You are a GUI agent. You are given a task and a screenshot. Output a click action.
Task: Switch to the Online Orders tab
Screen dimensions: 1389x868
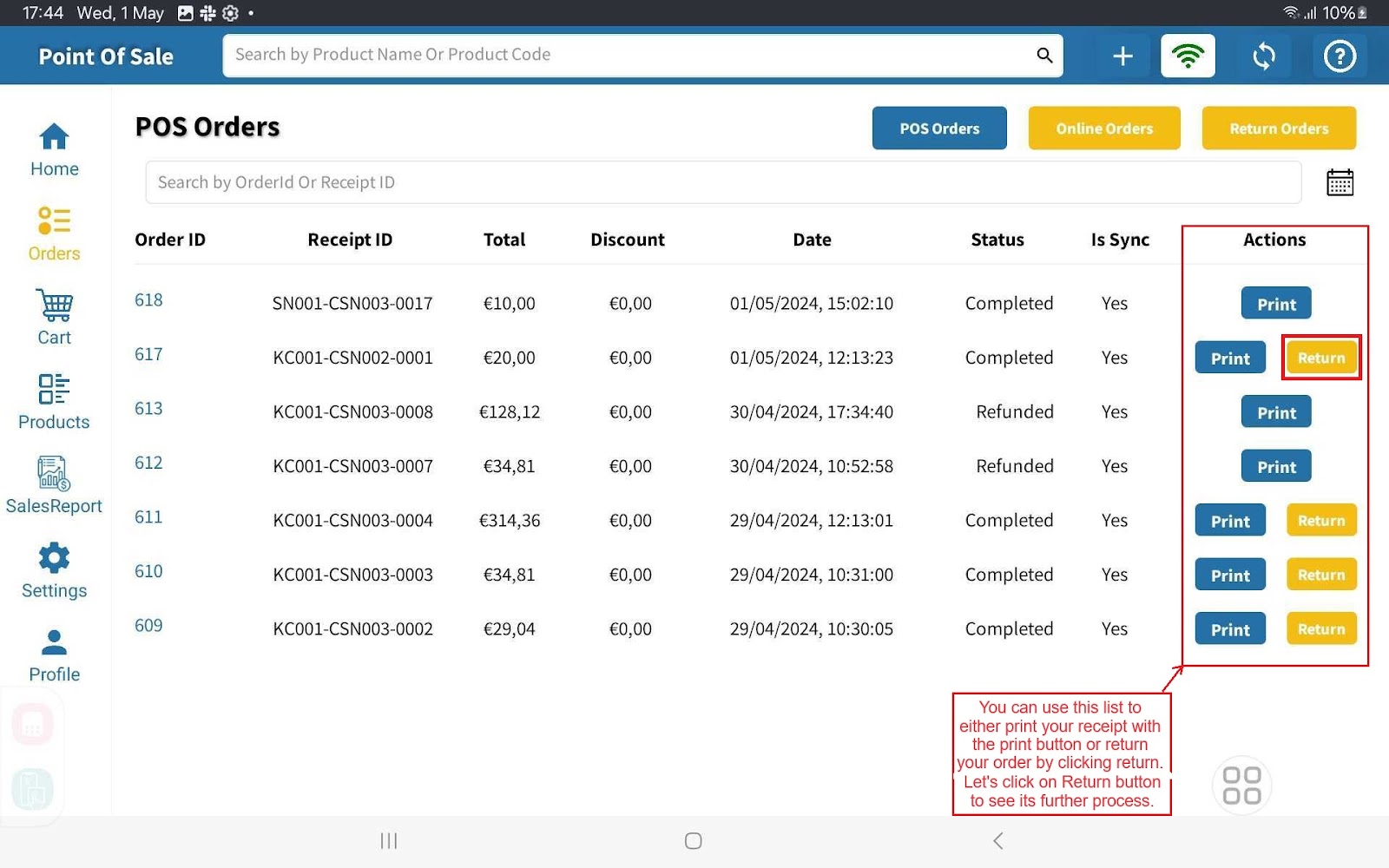(x=1103, y=128)
